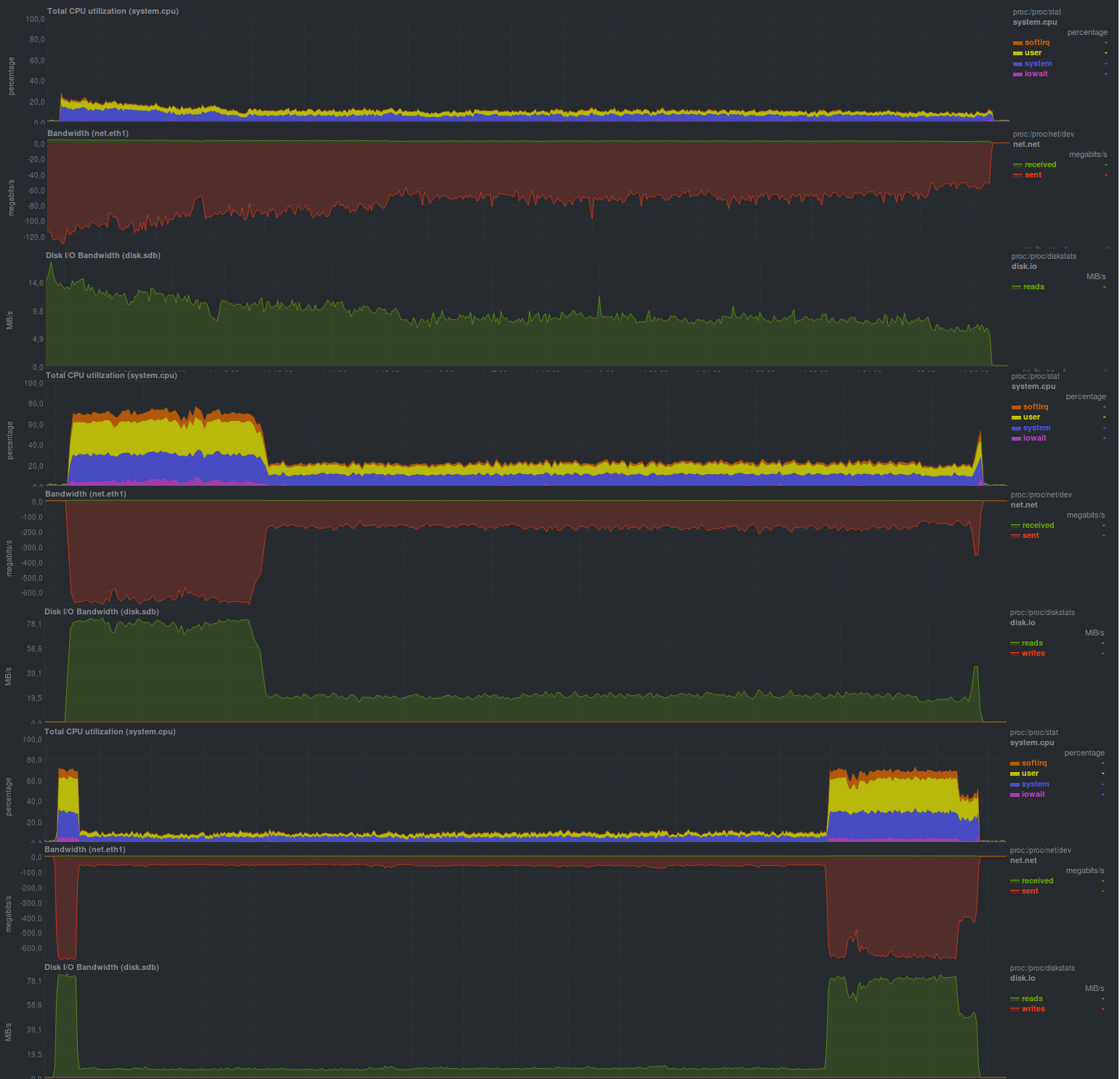Toggle sent in the bottom net.net legend

click(x=1030, y=891)
